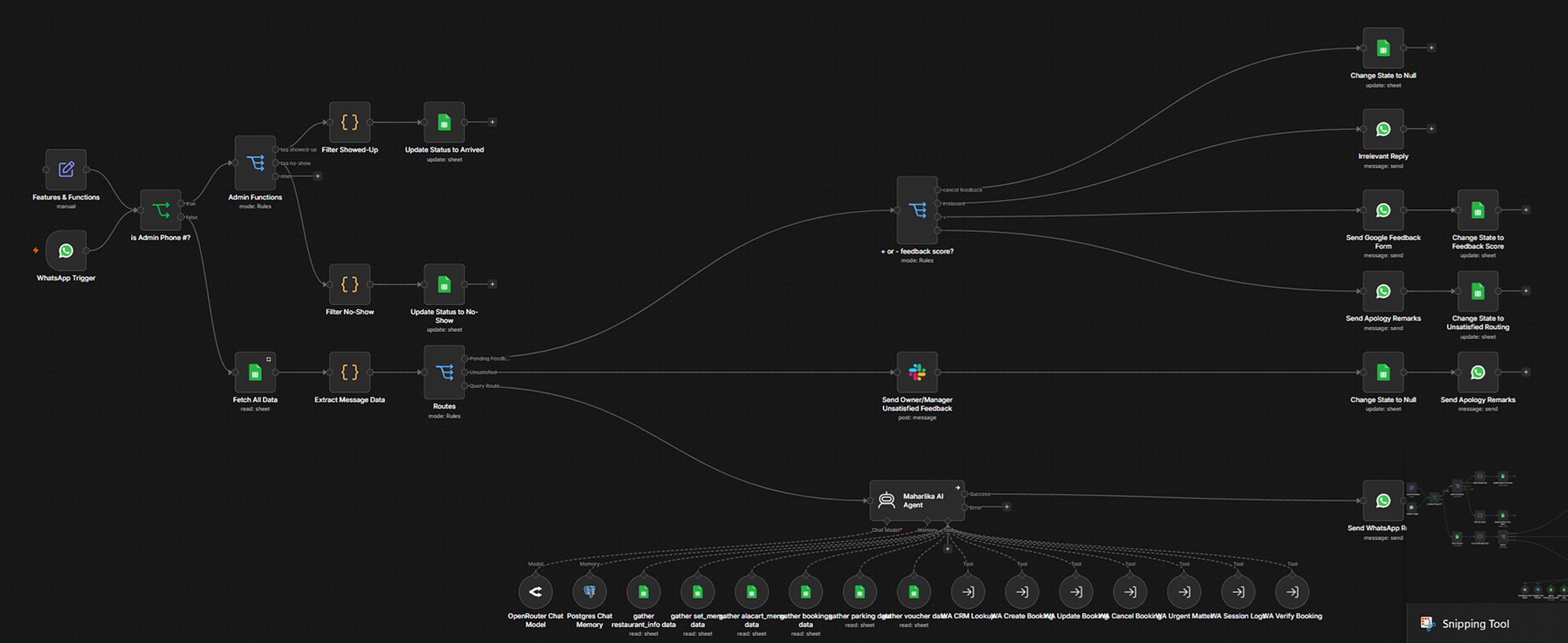This screenshot has height=643, width=1568.
Task: Select the Postgres Chat Memory sub-node
Action: [x=589, y=591]
